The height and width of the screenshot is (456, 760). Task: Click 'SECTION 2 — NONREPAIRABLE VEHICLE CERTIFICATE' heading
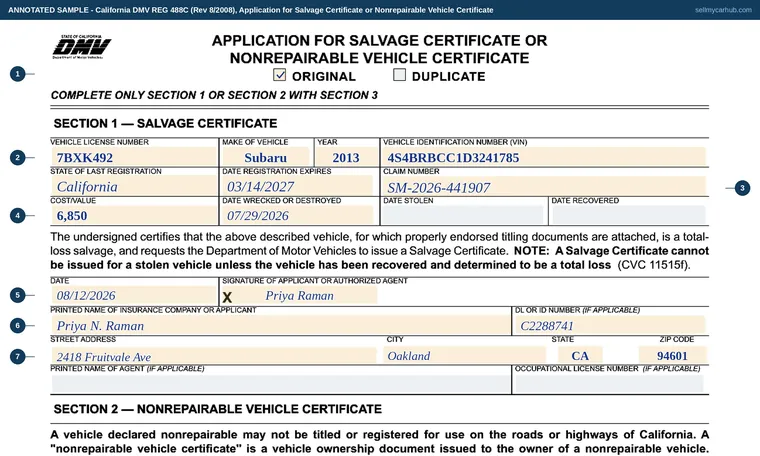218,409
